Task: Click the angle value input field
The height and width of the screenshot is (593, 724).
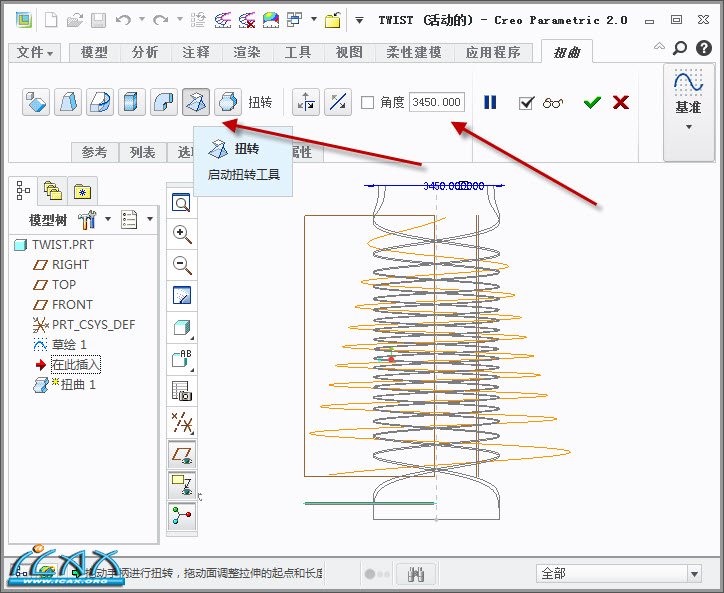Action: [436, 102]
